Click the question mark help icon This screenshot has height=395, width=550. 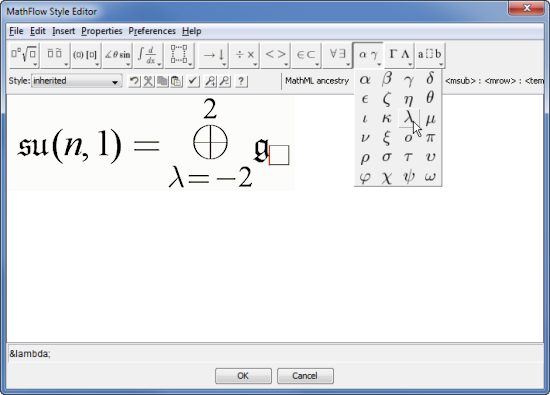pyautogui.click(x=241, y=81)
